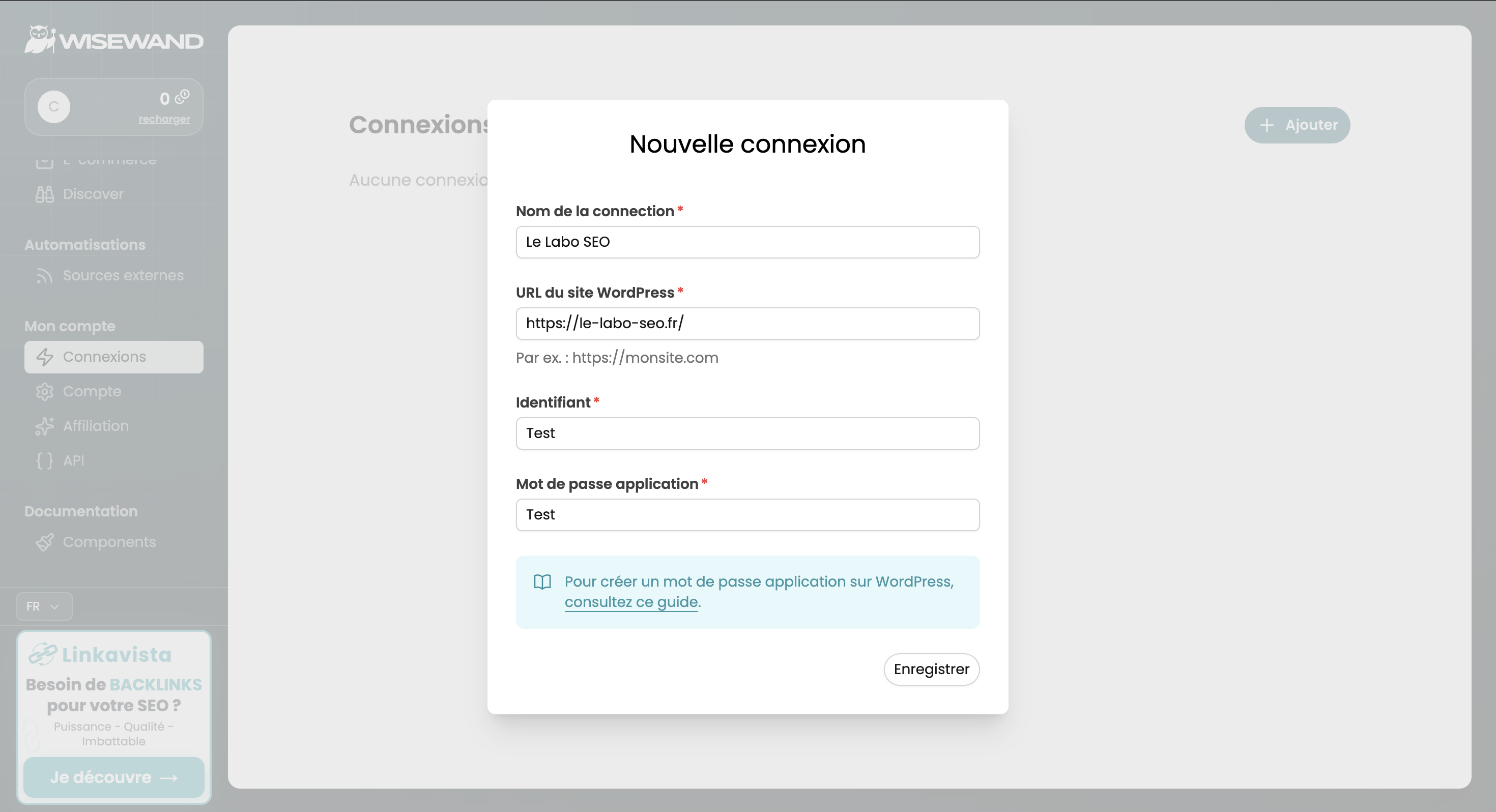Open Sources externes via the RSS icon
This screenshot has width=1496, height=812.
44,276
